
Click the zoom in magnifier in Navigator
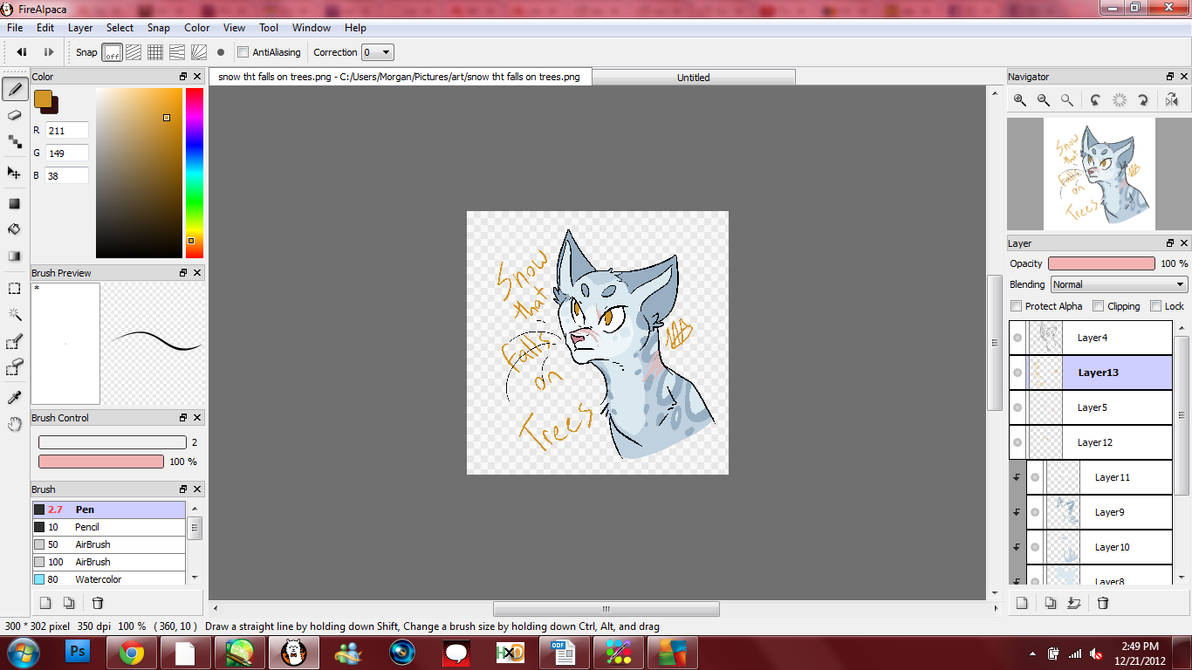point(1020,99)
